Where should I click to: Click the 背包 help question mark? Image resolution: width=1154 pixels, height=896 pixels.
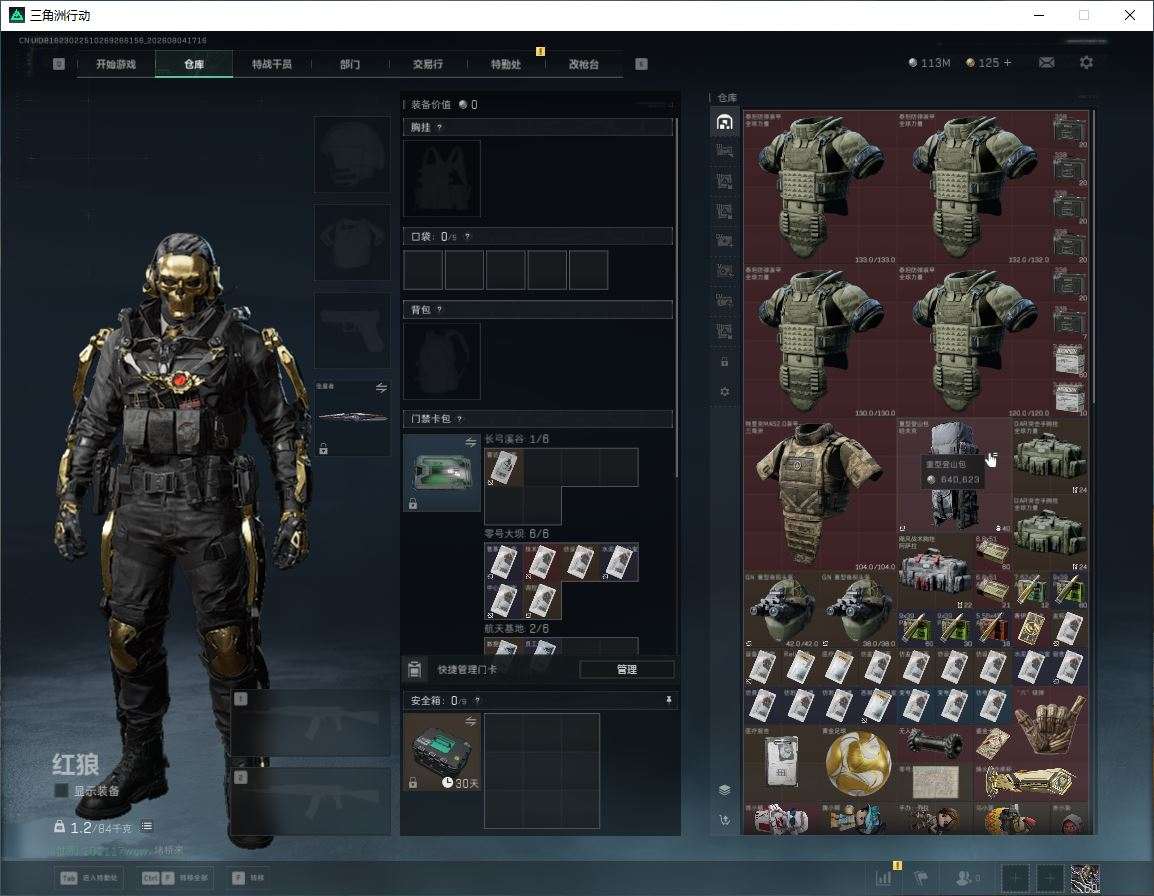(439, 310)
